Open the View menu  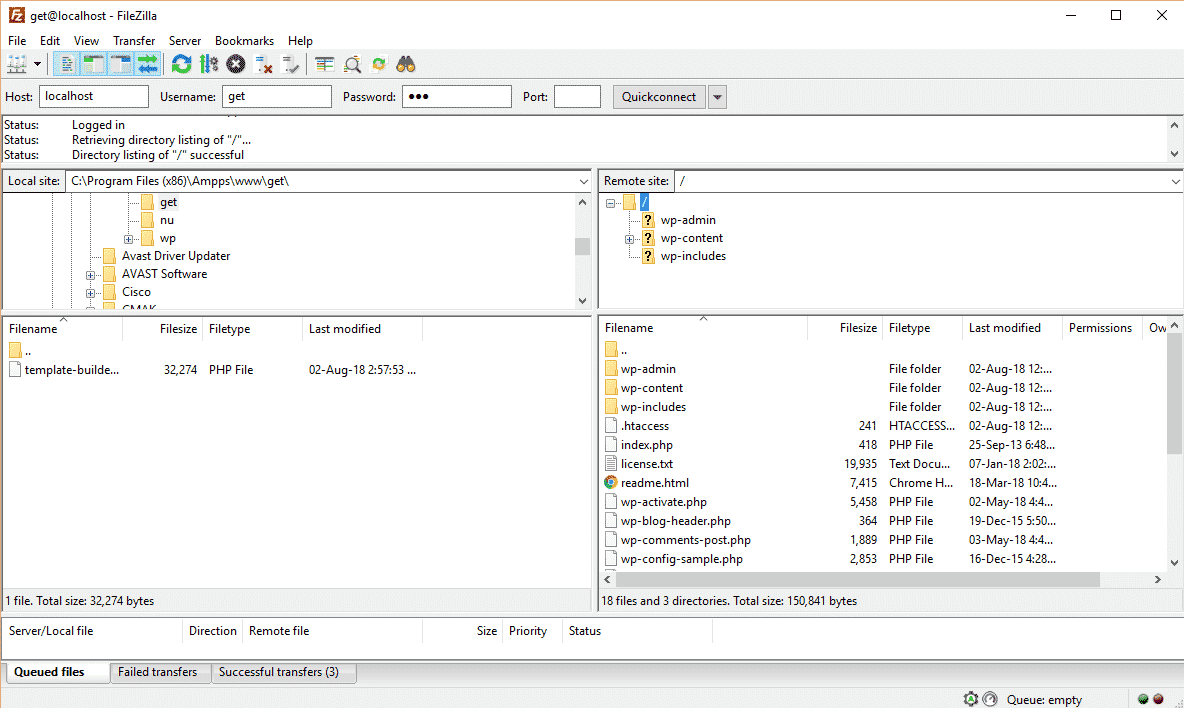pos(86,41)
